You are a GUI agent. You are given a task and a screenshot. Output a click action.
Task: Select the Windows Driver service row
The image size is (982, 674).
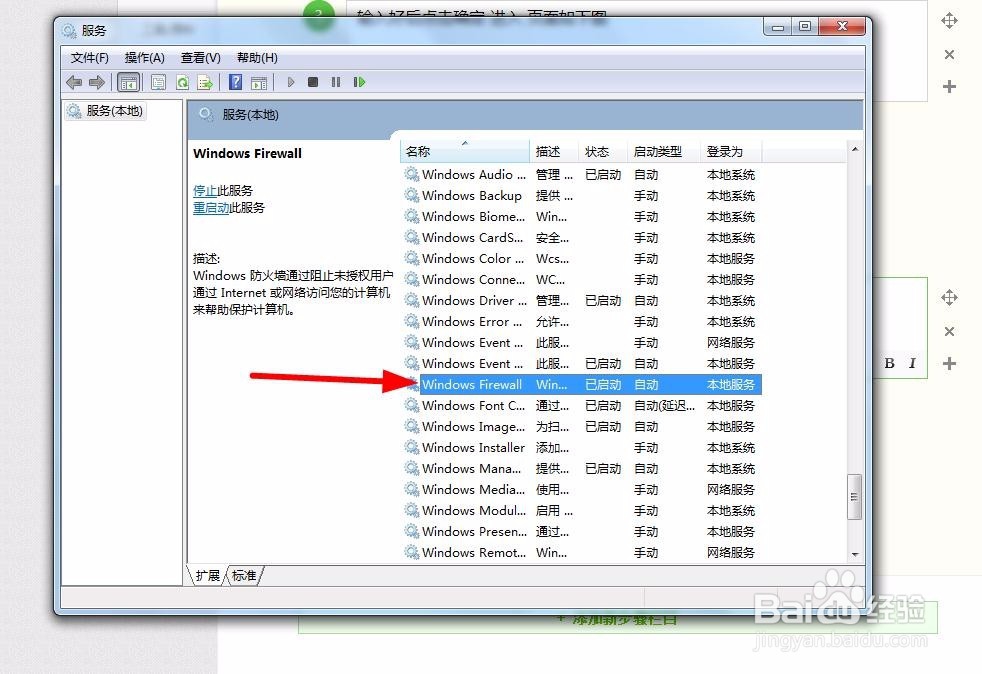click(x=581, y=301)
